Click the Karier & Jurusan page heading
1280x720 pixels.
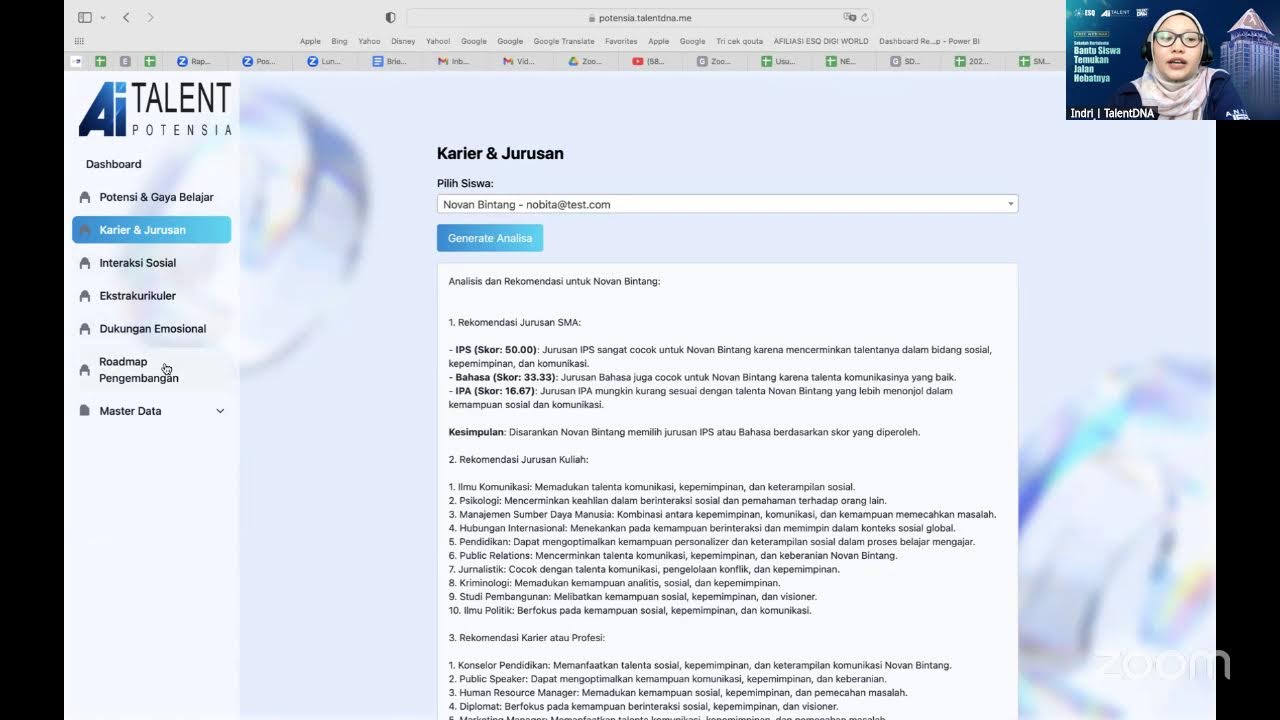[500, 153]
